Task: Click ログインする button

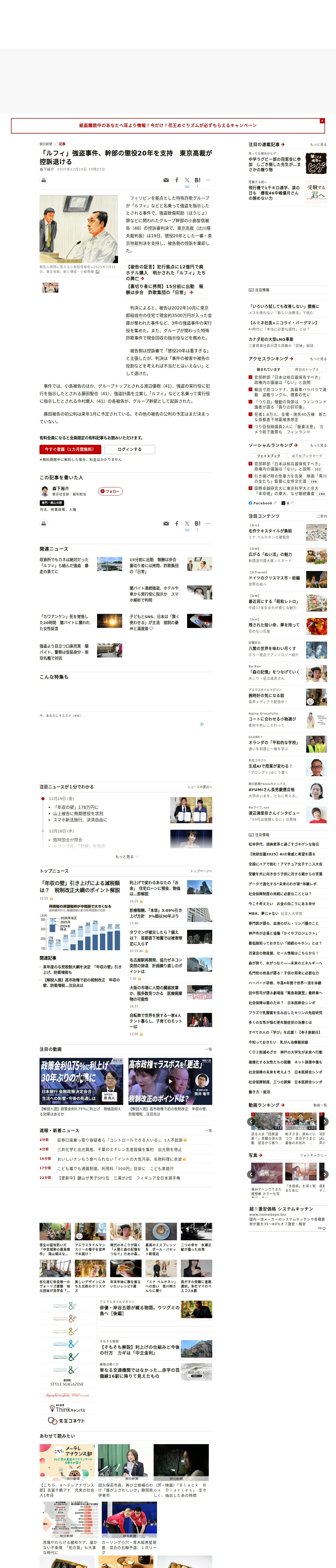Action: point(129,449)
